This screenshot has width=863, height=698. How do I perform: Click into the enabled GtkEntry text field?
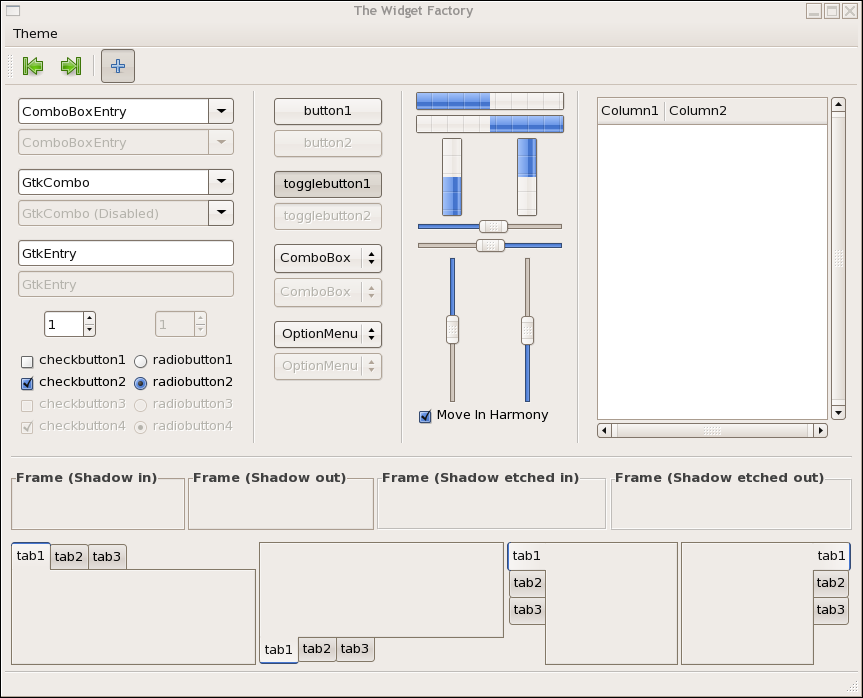coord(126,254)
